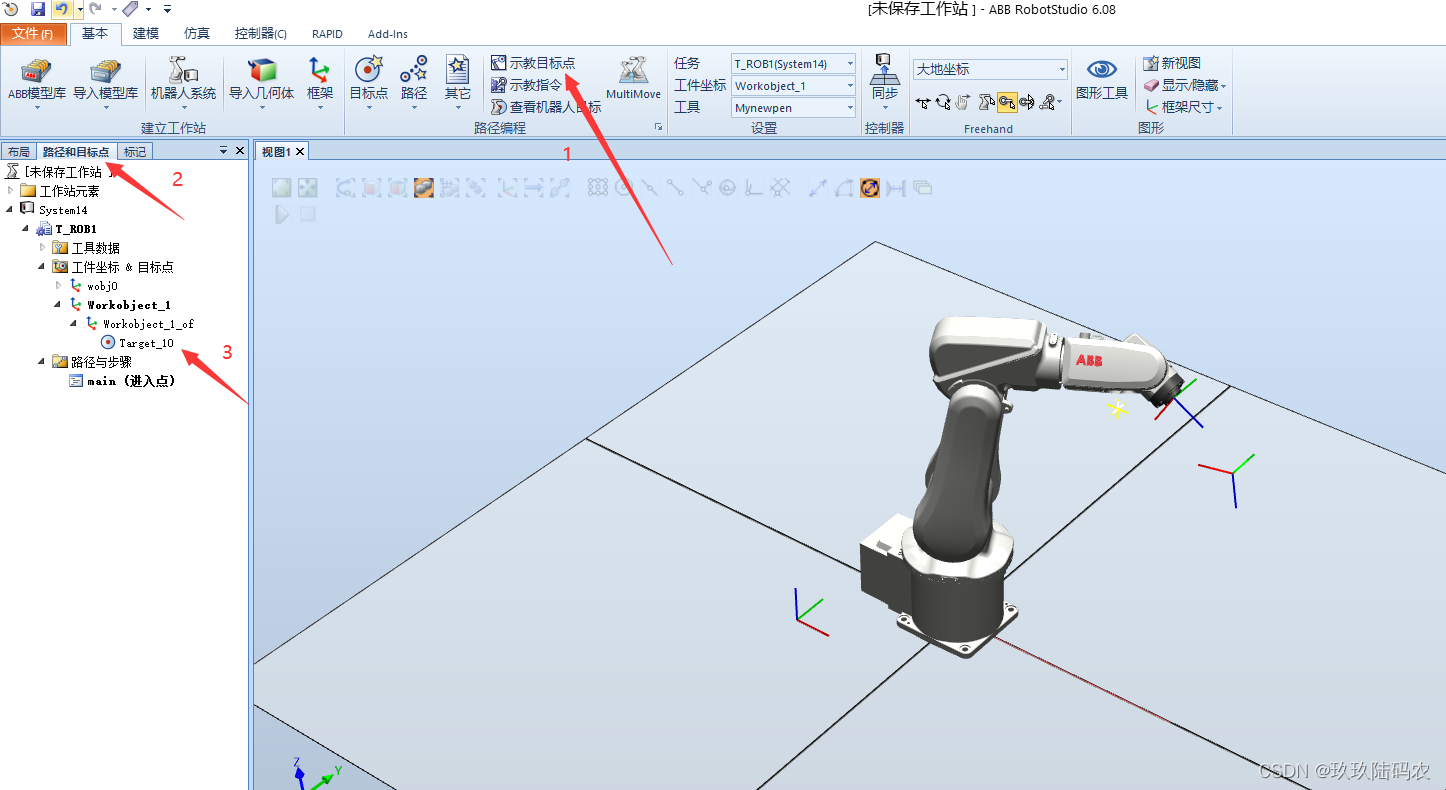Toggle the highlighted Freehand jog reorient tool

(x=1007, y=102)
